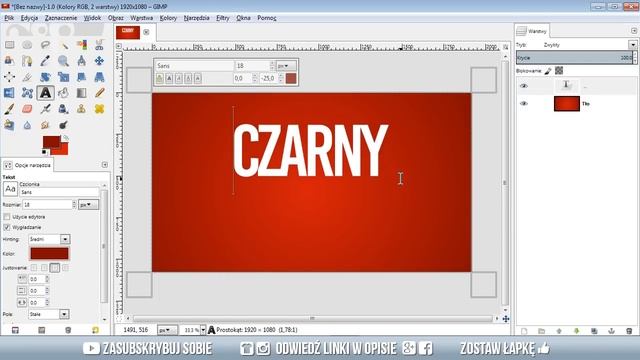Select the Move tool
Image resolution: width=640 pixels, height=360 pixels.
pyautogui.click(x=99, y=61)
